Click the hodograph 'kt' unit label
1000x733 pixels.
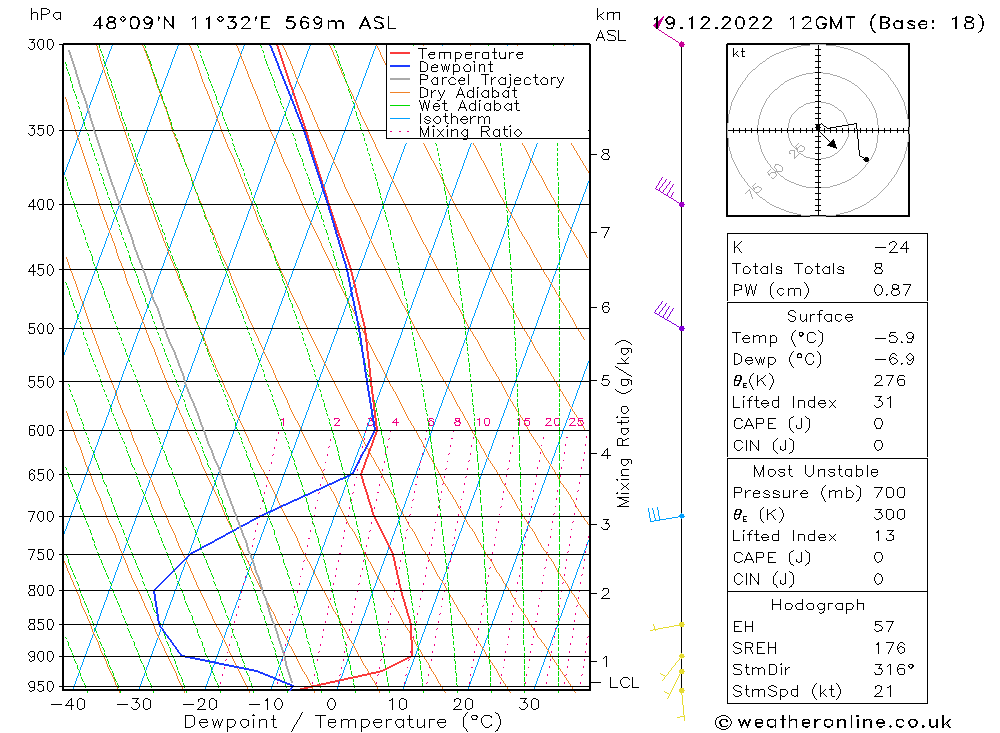coord(739,53)
